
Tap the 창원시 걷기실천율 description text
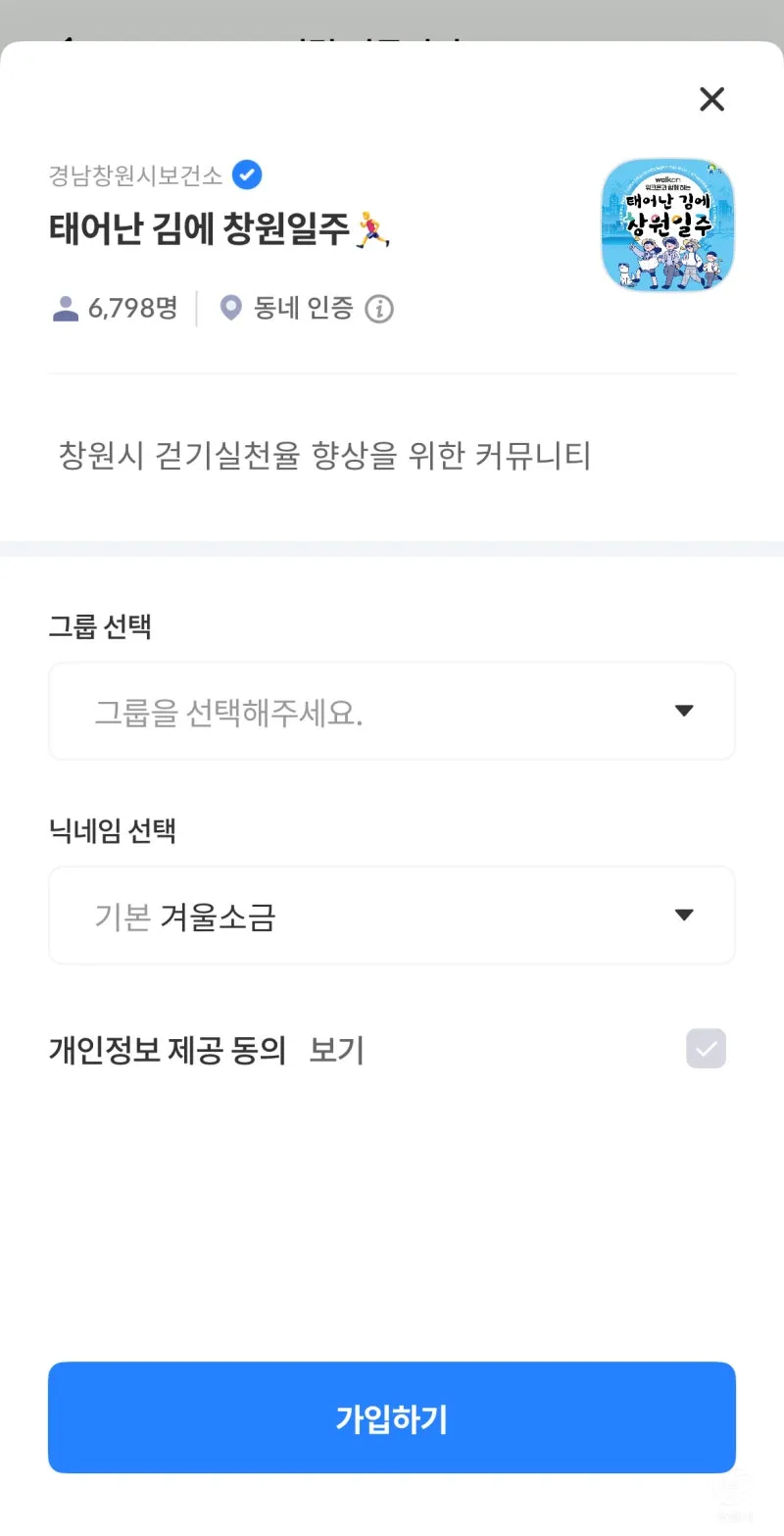pyautogui.click(x=324, y=457)
